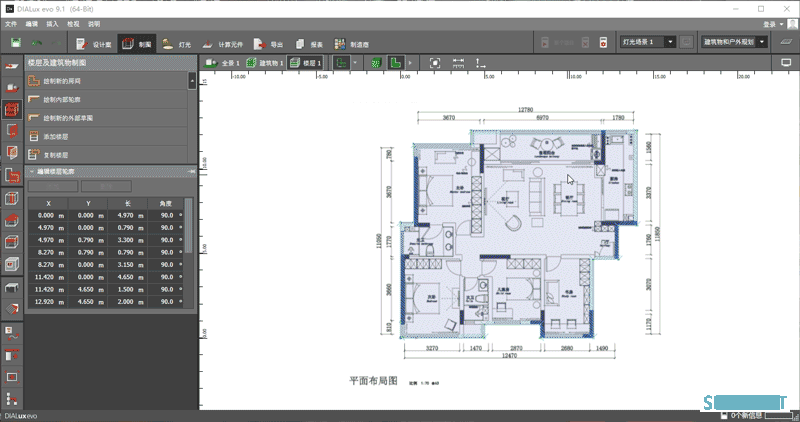Open the 文件 menu

[11, 24]
